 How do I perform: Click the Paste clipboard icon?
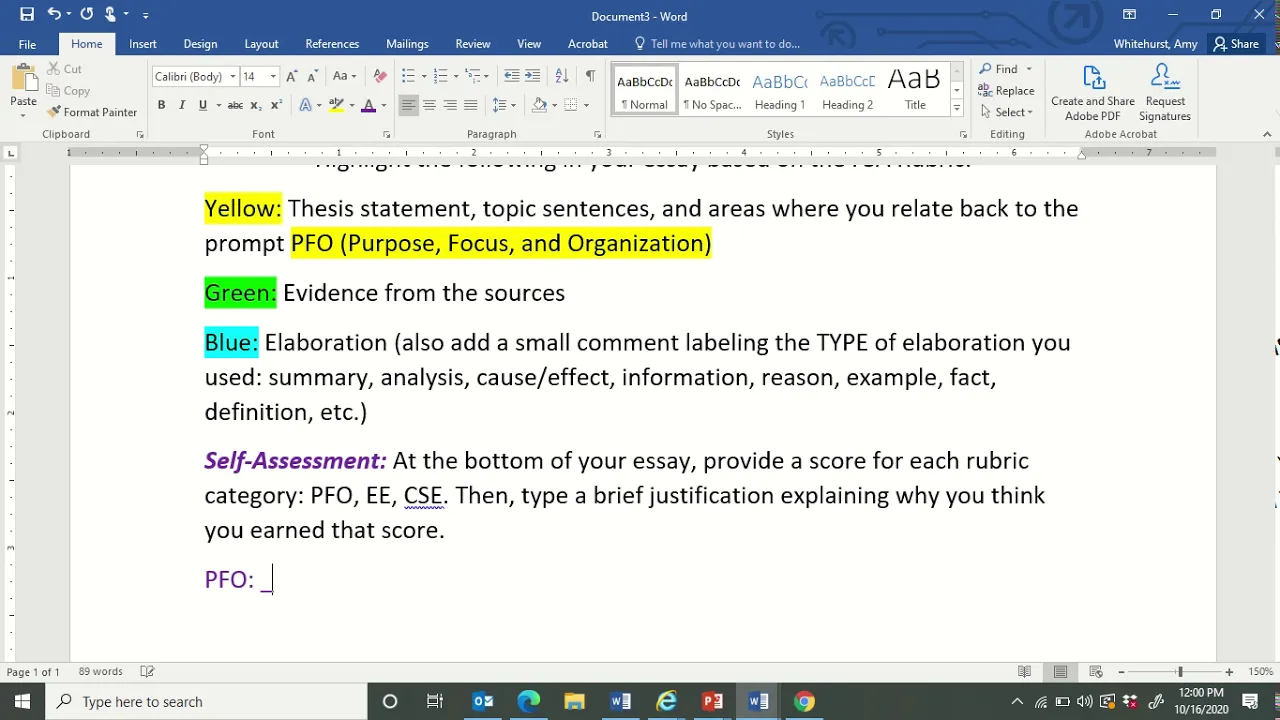[x=23, y=80]
